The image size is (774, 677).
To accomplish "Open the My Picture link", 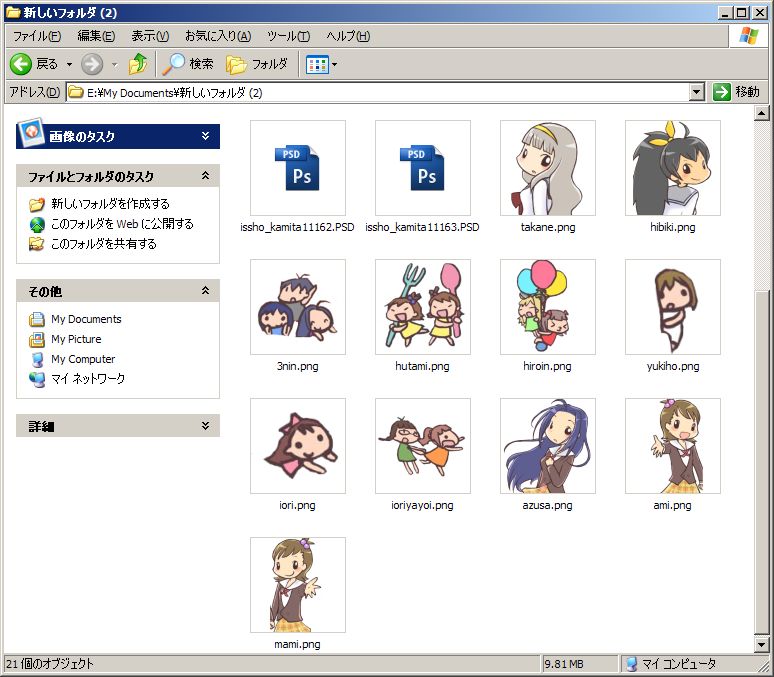I will pyautogui.click(x=76, y=339).
